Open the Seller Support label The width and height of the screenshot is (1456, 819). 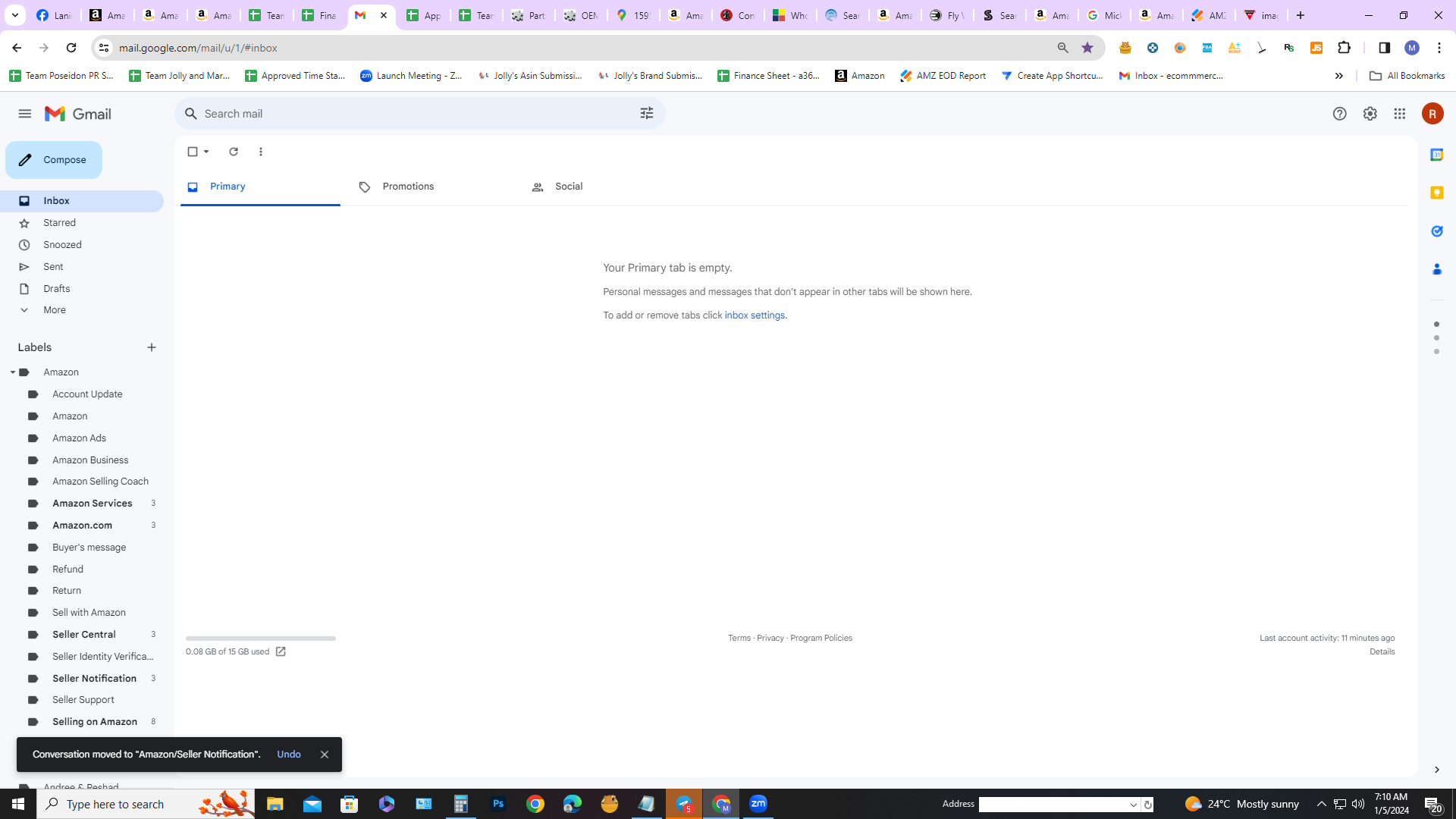point(83,700)
